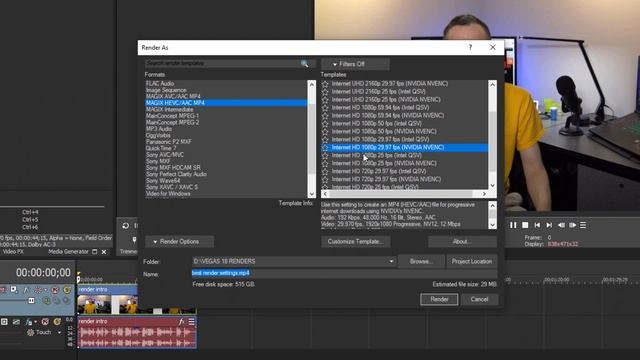Click the Templates list scroll-down arrow

tap(492, 185)
